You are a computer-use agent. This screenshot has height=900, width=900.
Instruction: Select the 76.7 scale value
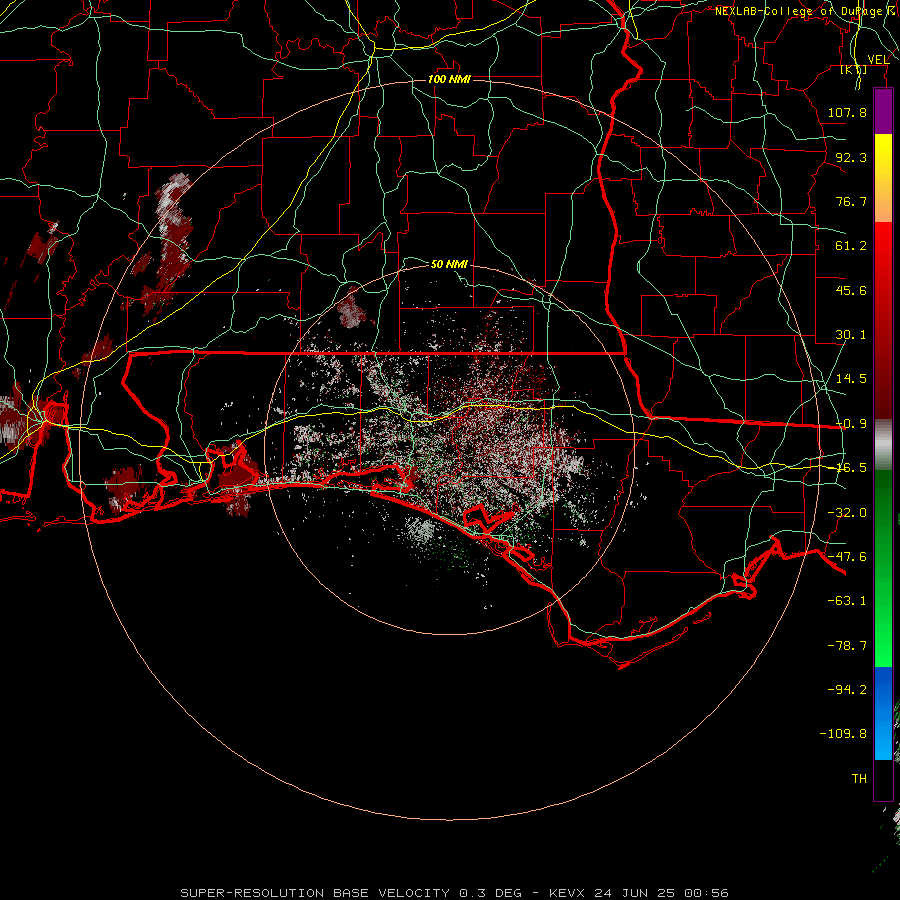[x=851, y=201]
